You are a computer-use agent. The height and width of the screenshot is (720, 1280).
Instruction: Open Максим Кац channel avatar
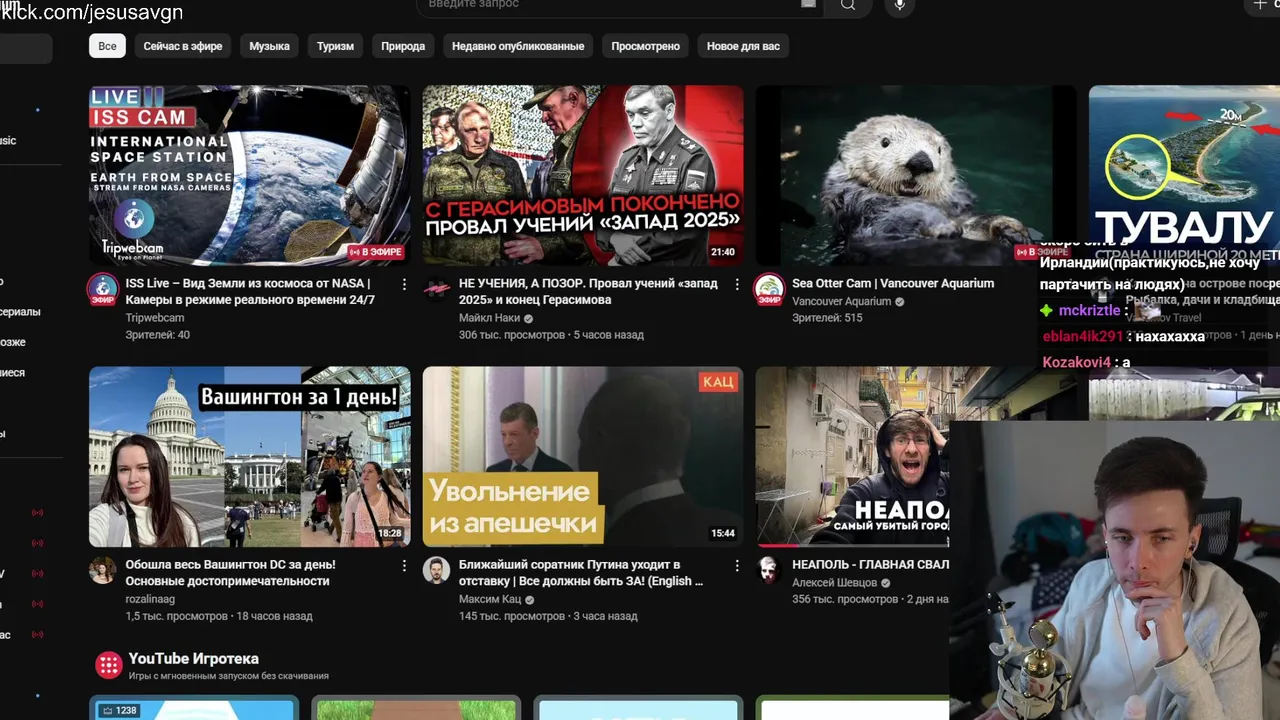[436, 570]
